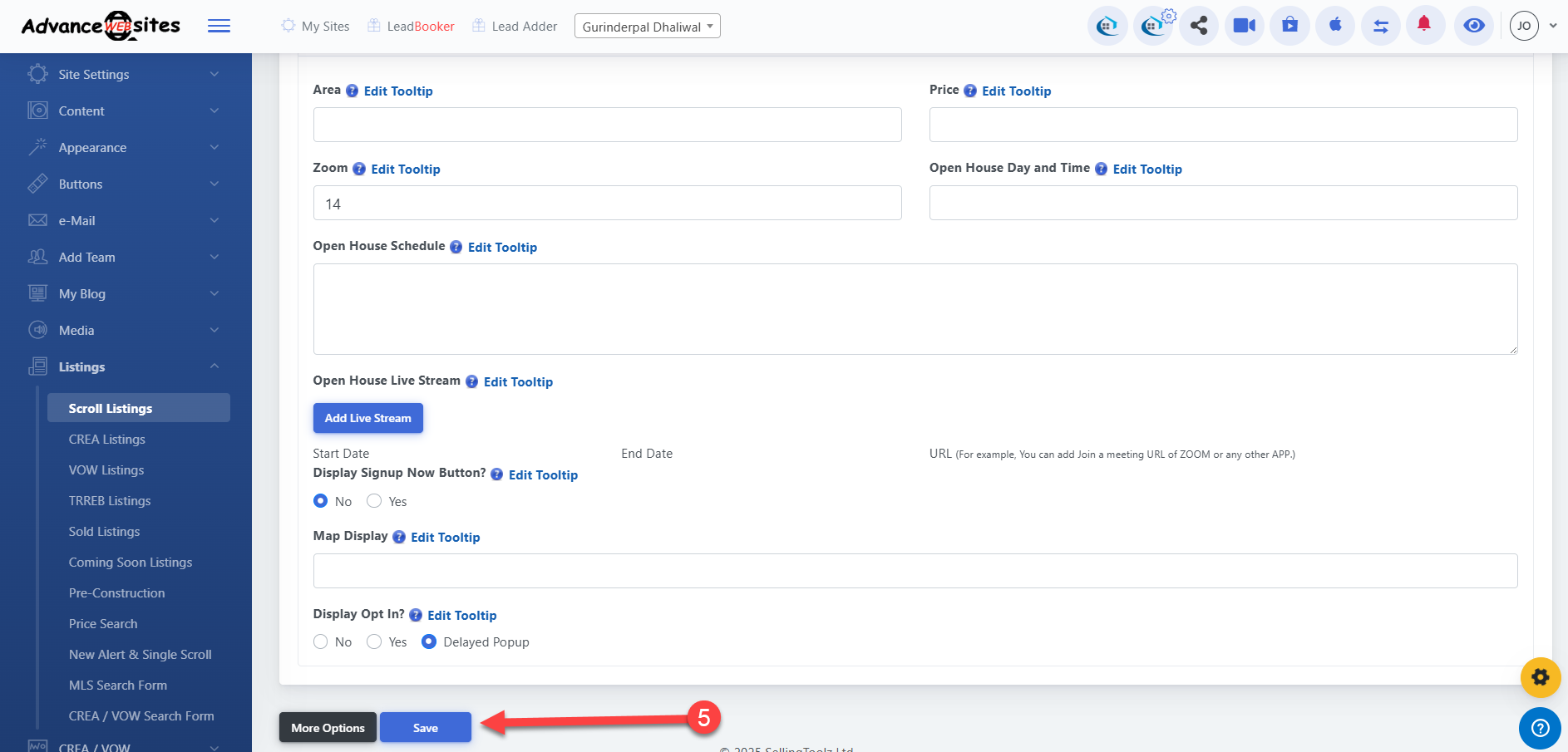Toggle the hamburger sidebar menu

219,27
